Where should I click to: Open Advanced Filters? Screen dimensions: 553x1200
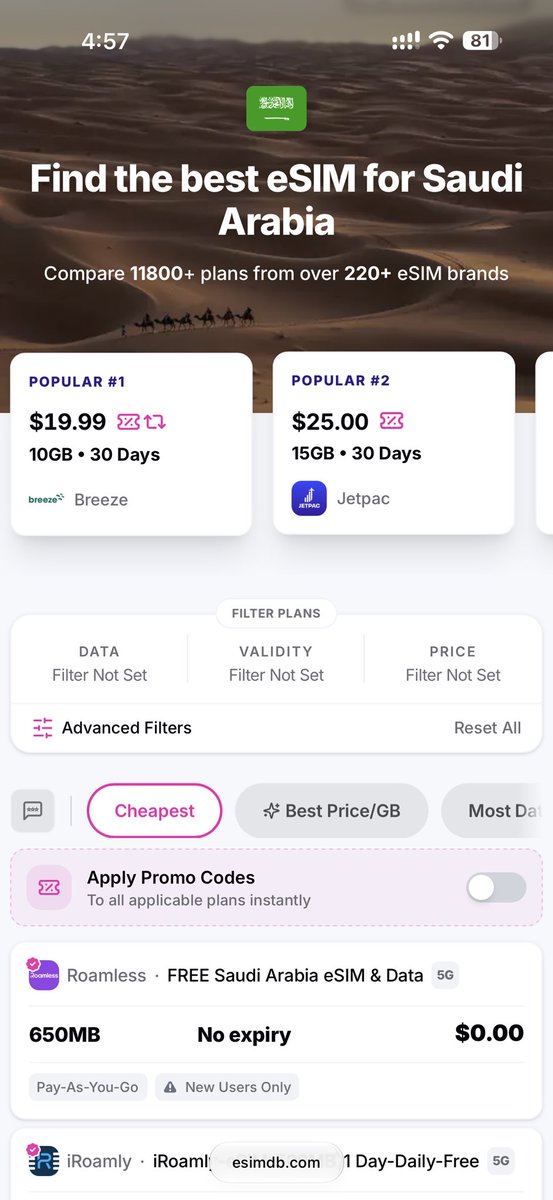tap(111, 728)
